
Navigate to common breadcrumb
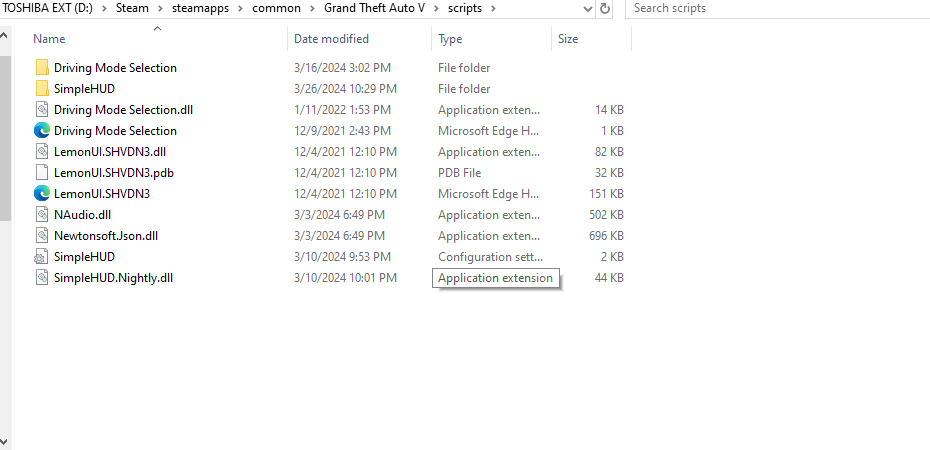pos(276,8)
